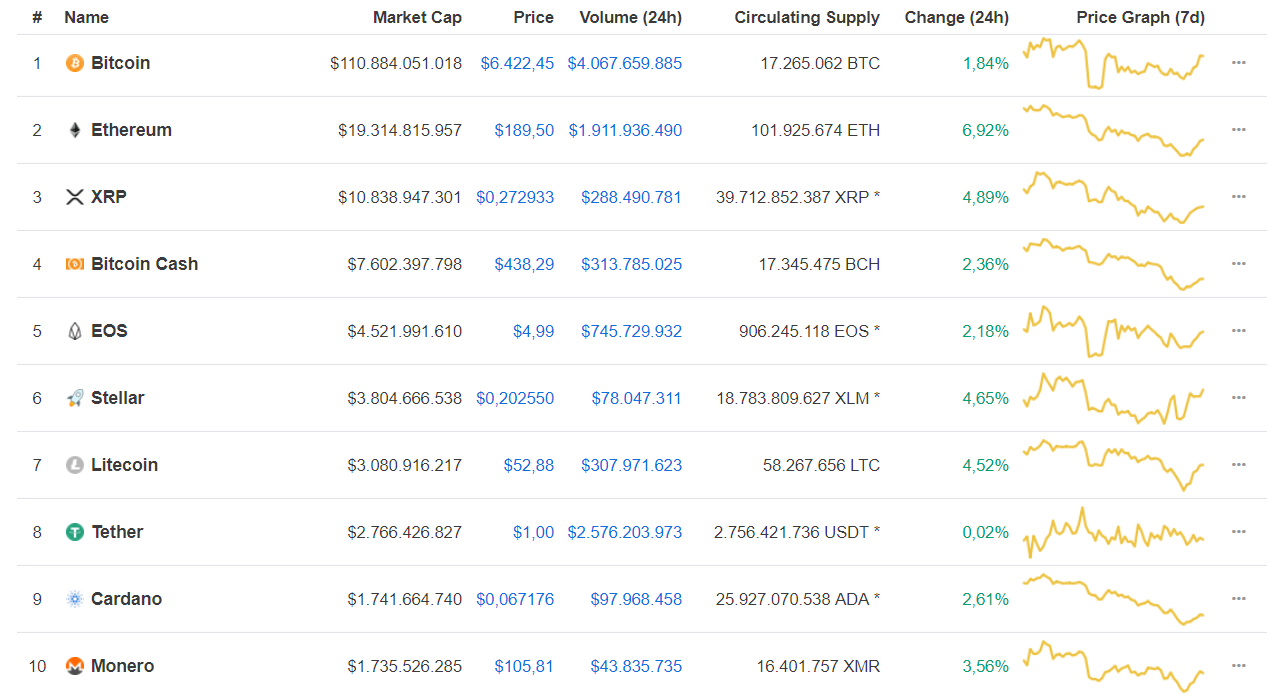Screen dimensions: 1280x698
Task: Click the Bitcoin Cash logo icon
Action: (x=74, y=264)
